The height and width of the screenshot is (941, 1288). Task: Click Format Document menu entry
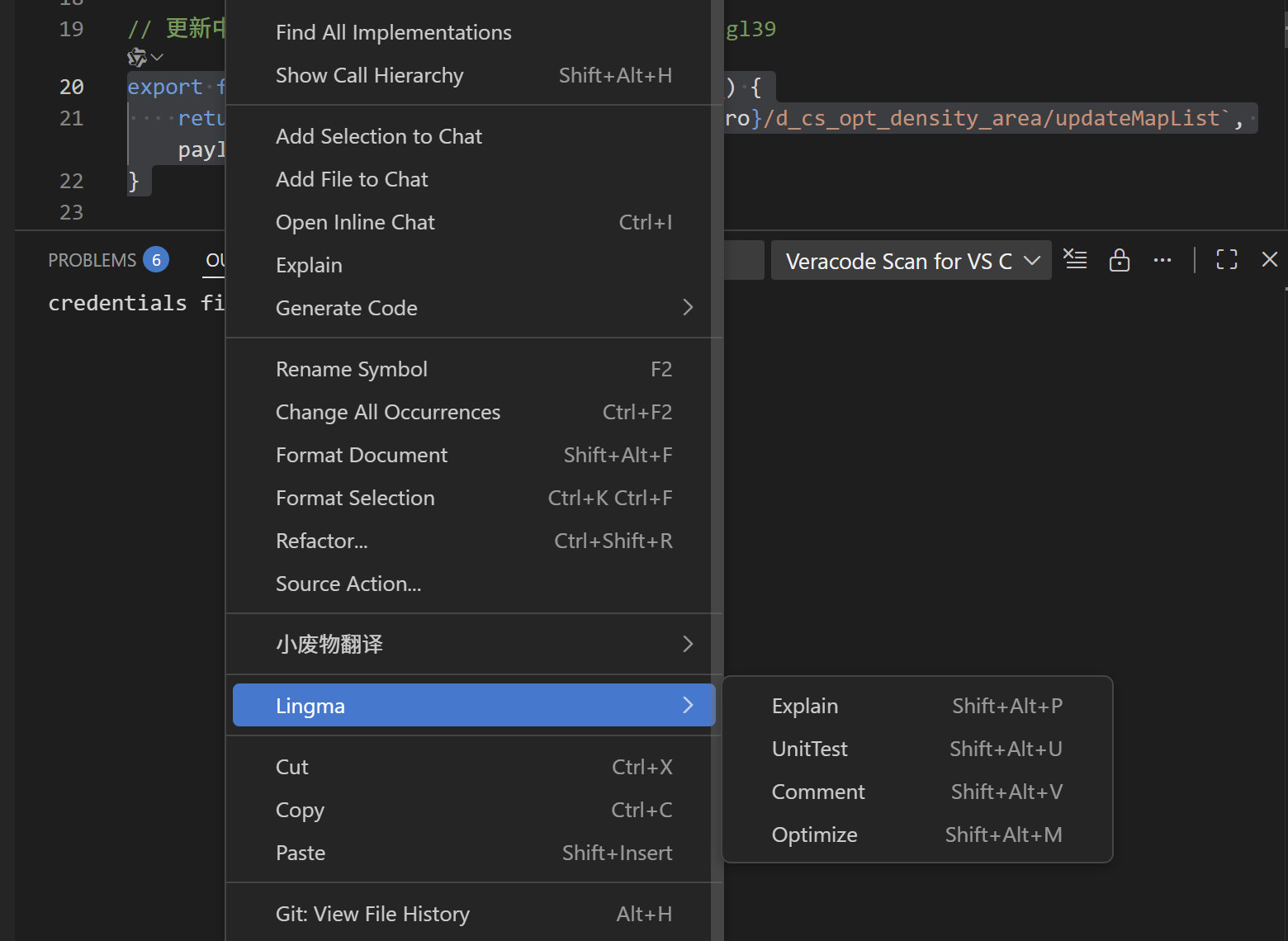click(x=474, y=455)
